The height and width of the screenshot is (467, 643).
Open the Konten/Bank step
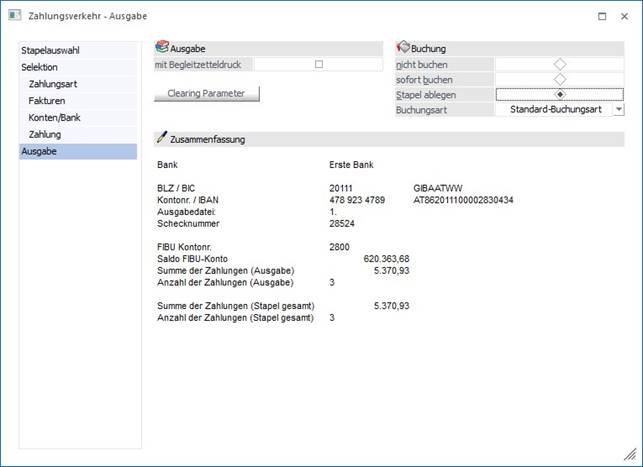coord(55,118)
